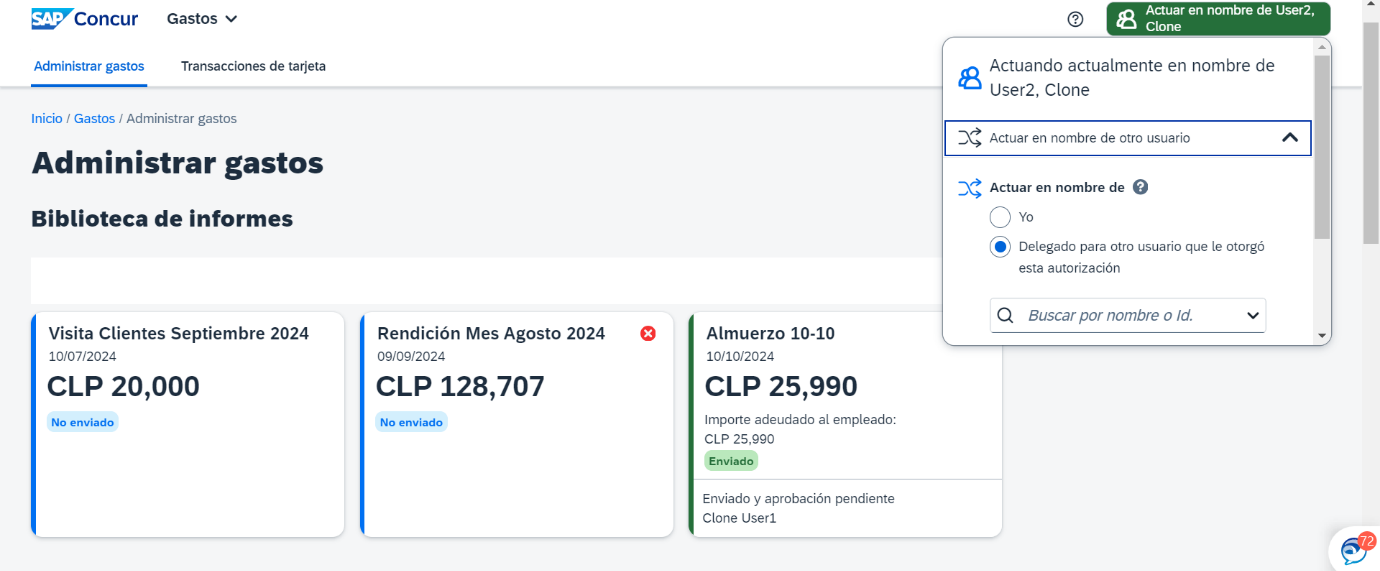Select the Yo radio button
1380x571 pixels.
click(1000, 217)
